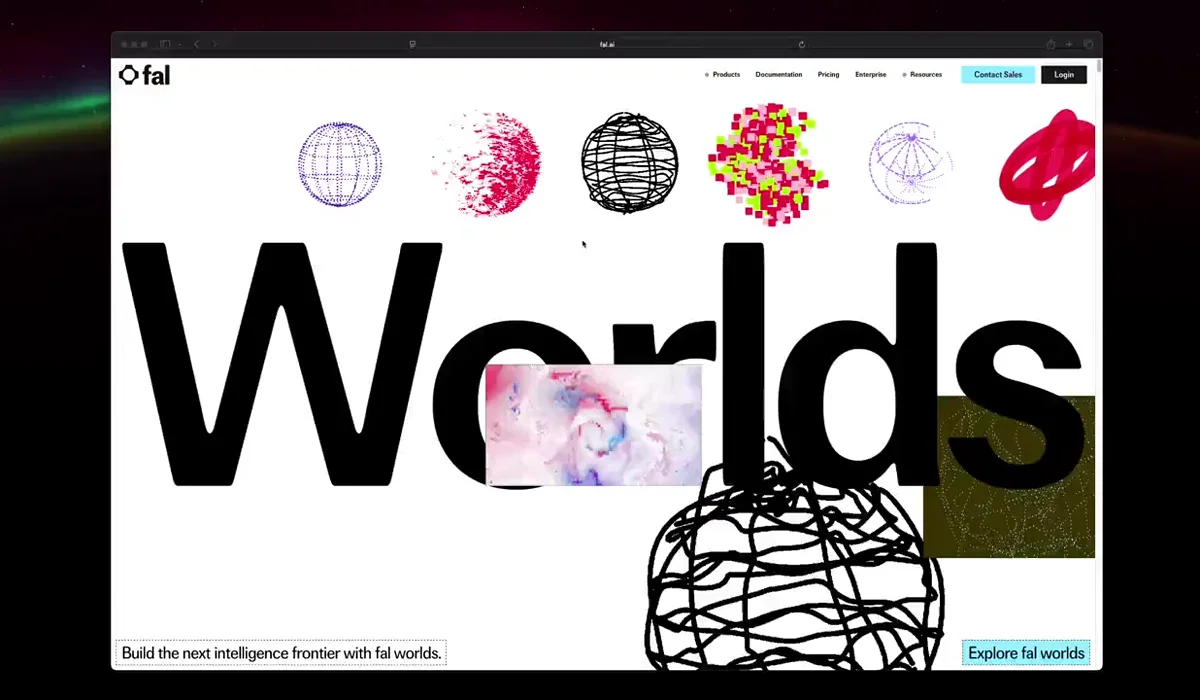Open the Safari share menu
The width and height of the screenshot is (1200, 700).
tap(1050, 44)
